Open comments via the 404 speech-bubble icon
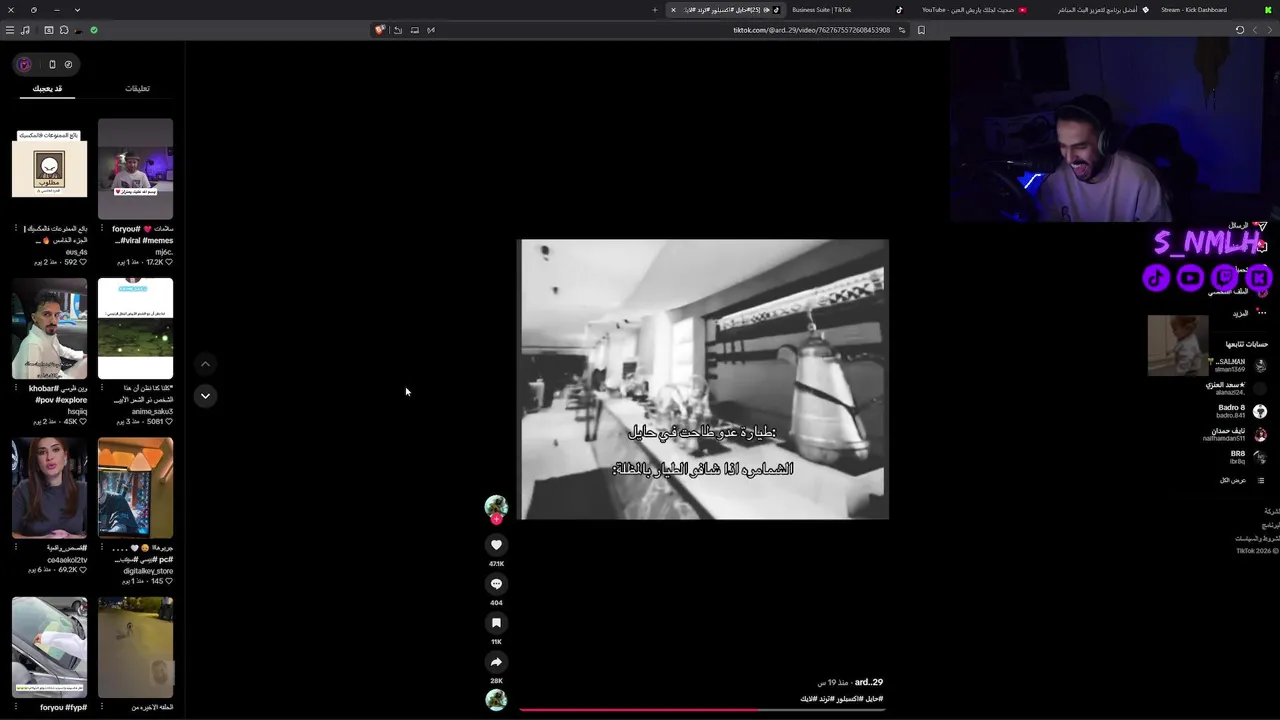This screenshot has width=1280, height=720. tap(496, 584)
